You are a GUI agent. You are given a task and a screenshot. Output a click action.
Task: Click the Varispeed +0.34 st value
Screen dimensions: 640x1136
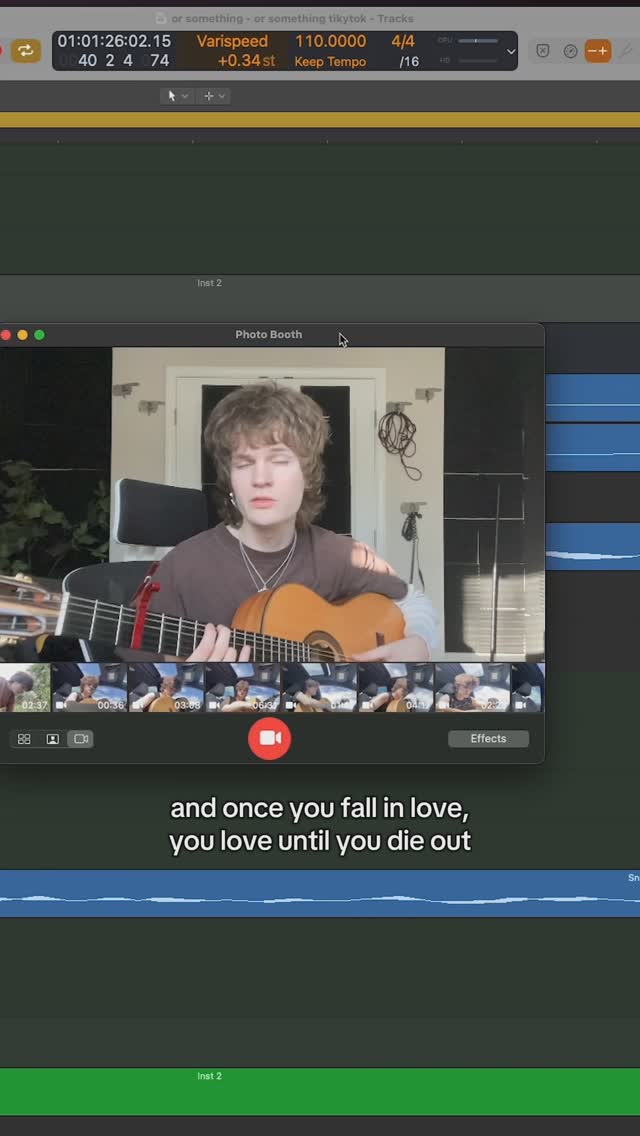coord(246,61)
